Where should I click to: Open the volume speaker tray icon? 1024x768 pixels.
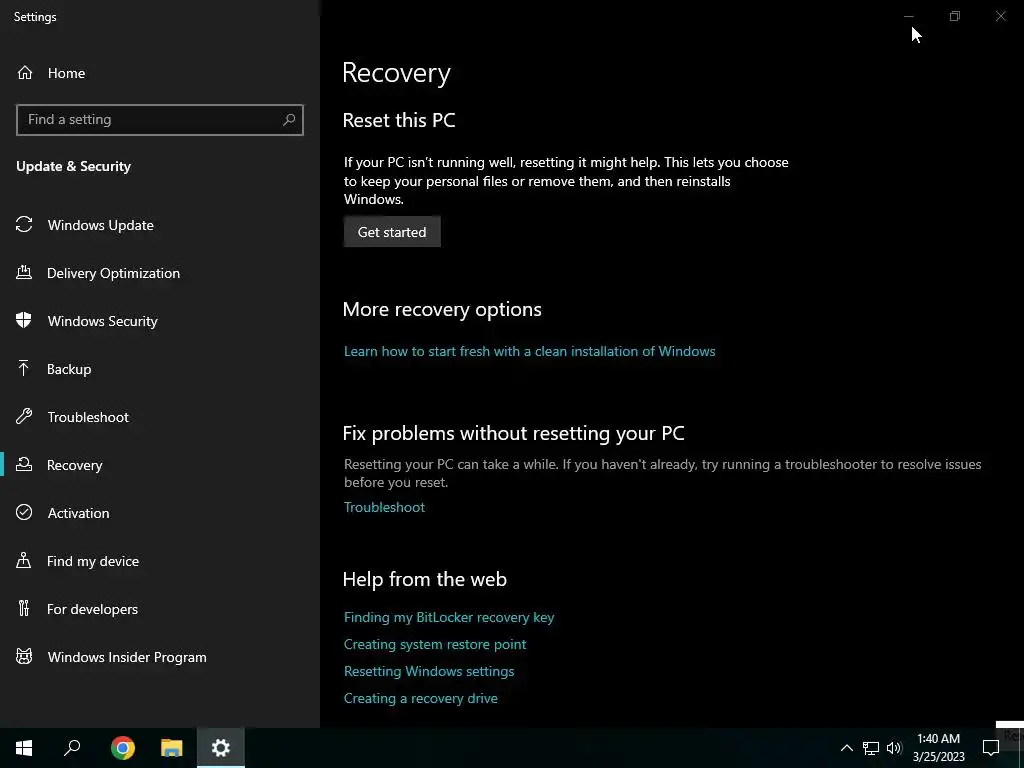click(x=894, y=748)
